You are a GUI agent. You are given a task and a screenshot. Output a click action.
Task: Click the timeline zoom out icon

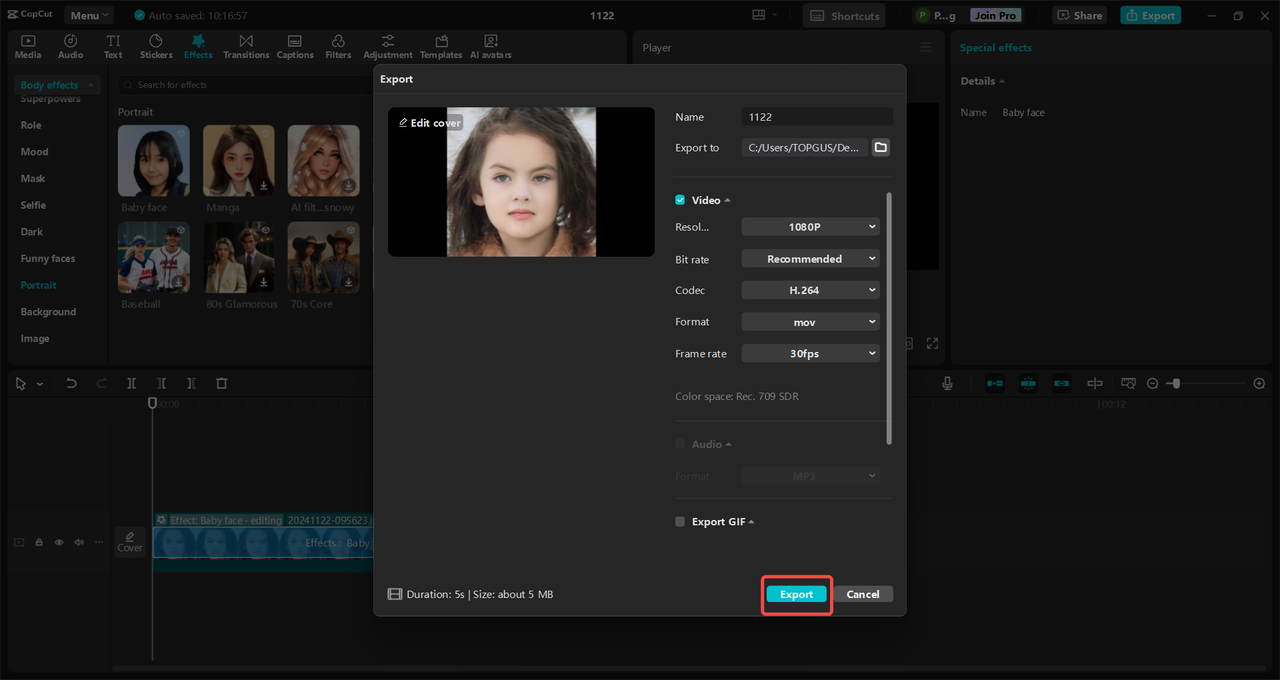(1152, 383)
